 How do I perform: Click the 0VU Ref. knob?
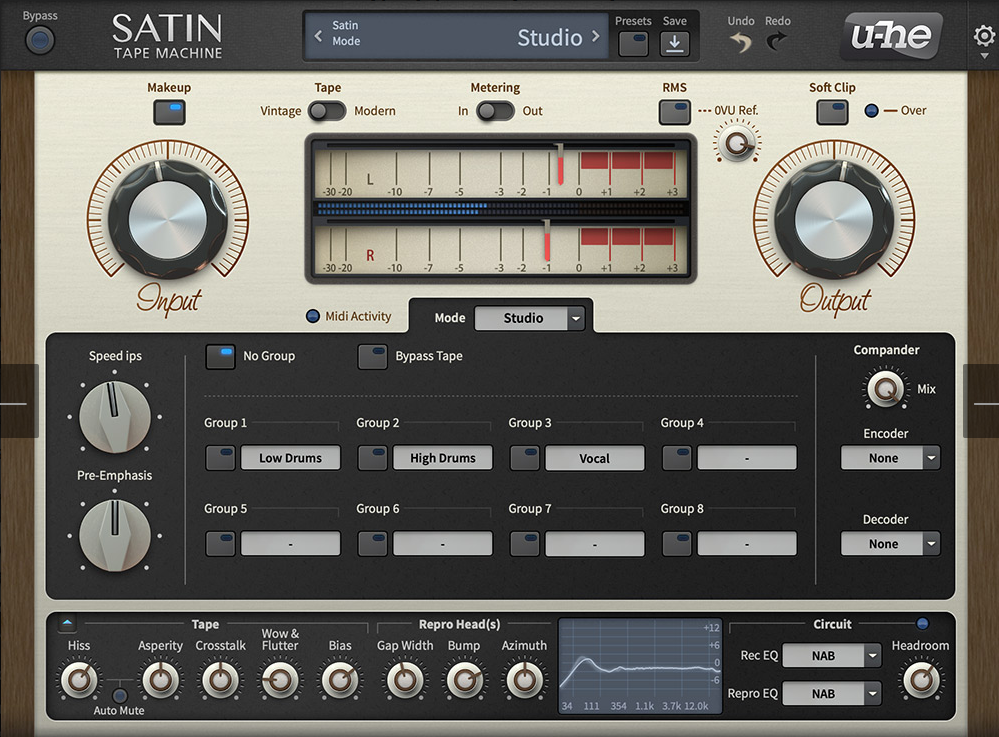pos(737,143)
